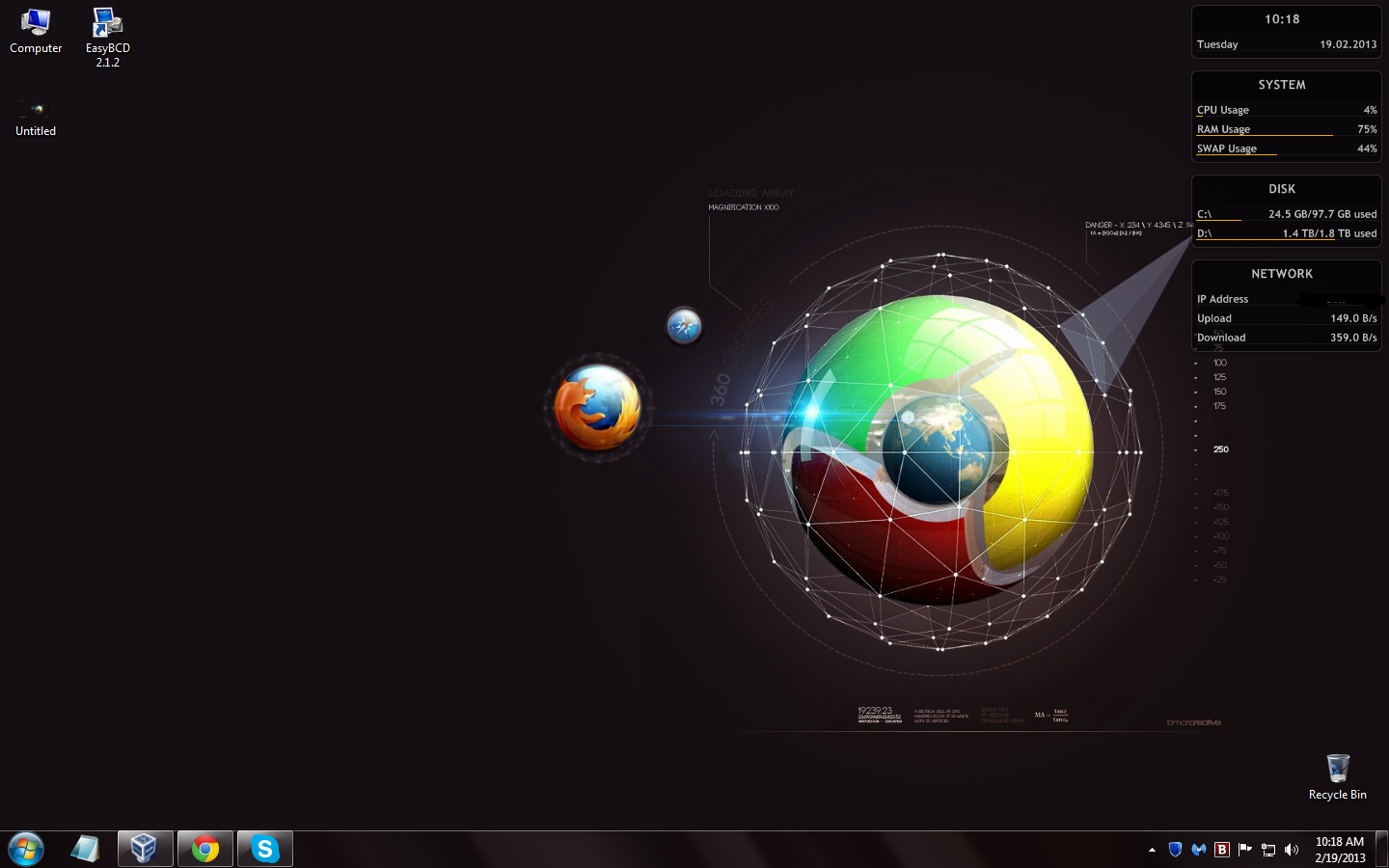The width and height of the screenshot is (1389, 868).
Task: Open the Malwarebytes tray icon
Action: (1199, 850)
